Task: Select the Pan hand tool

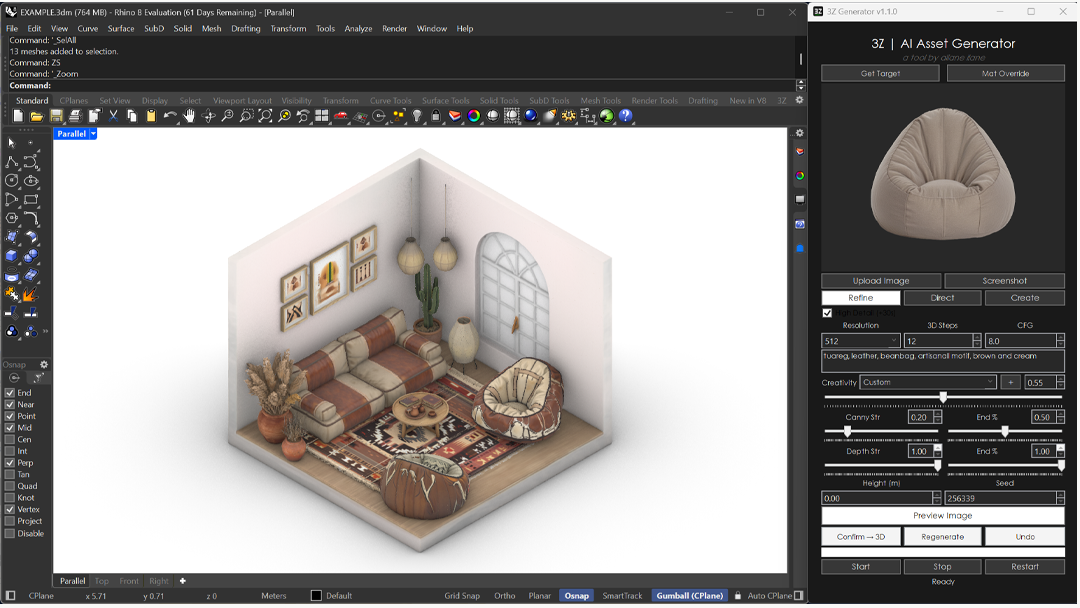Action: pos(189,116)
